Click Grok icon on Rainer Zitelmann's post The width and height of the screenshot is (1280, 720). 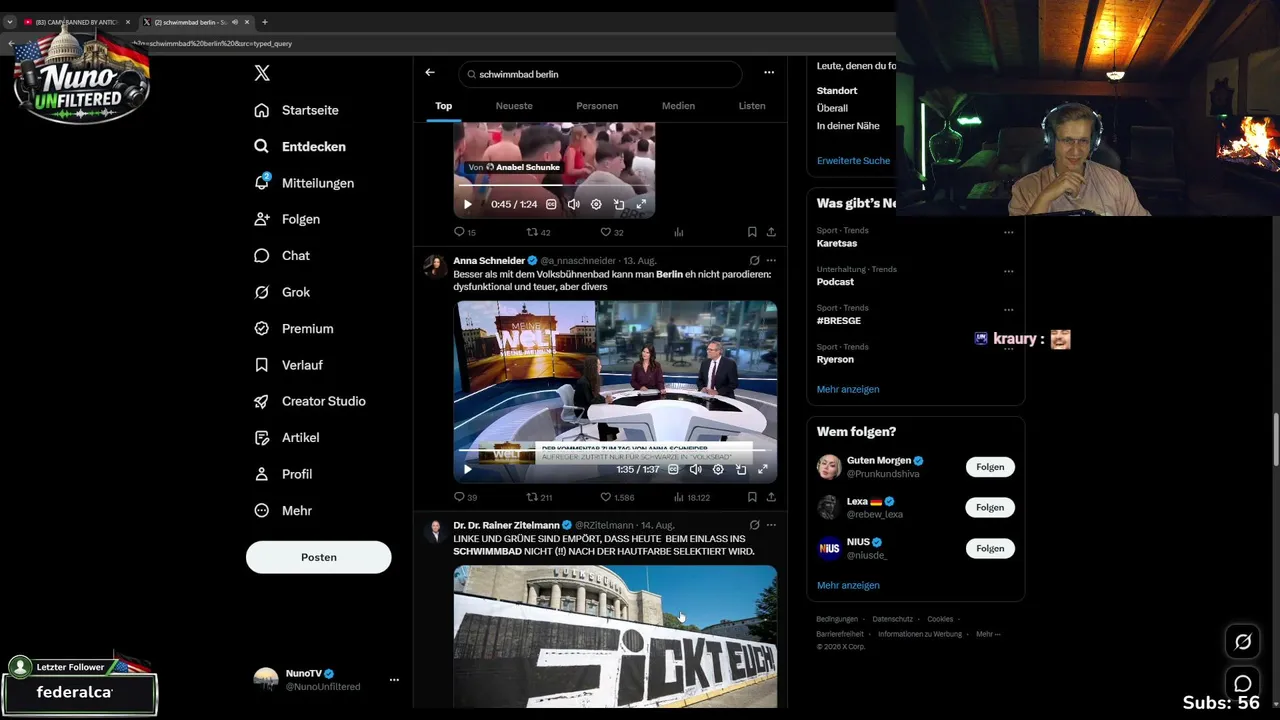pos(755,525)
